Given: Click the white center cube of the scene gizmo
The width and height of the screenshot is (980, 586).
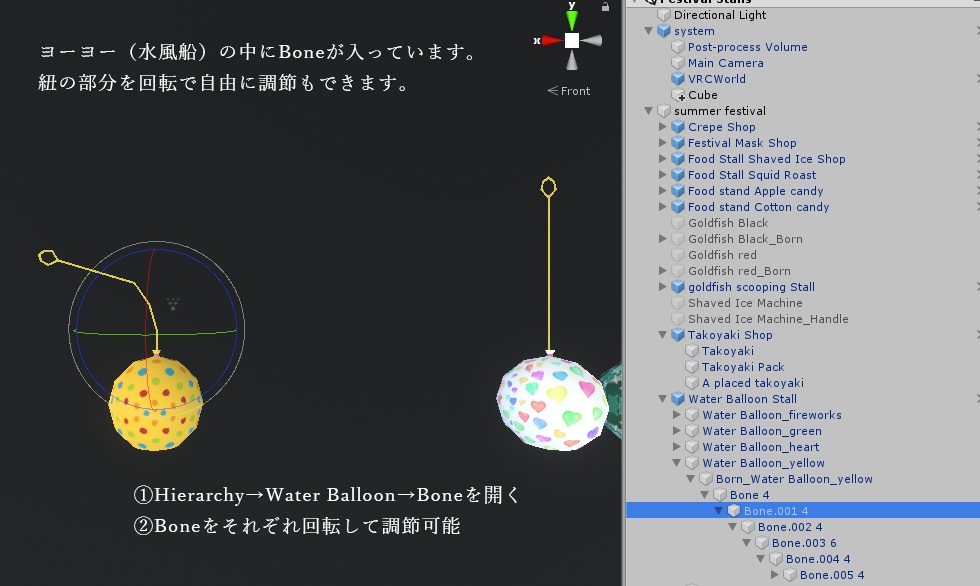Looking at the screenshot, I should point(572,41).
